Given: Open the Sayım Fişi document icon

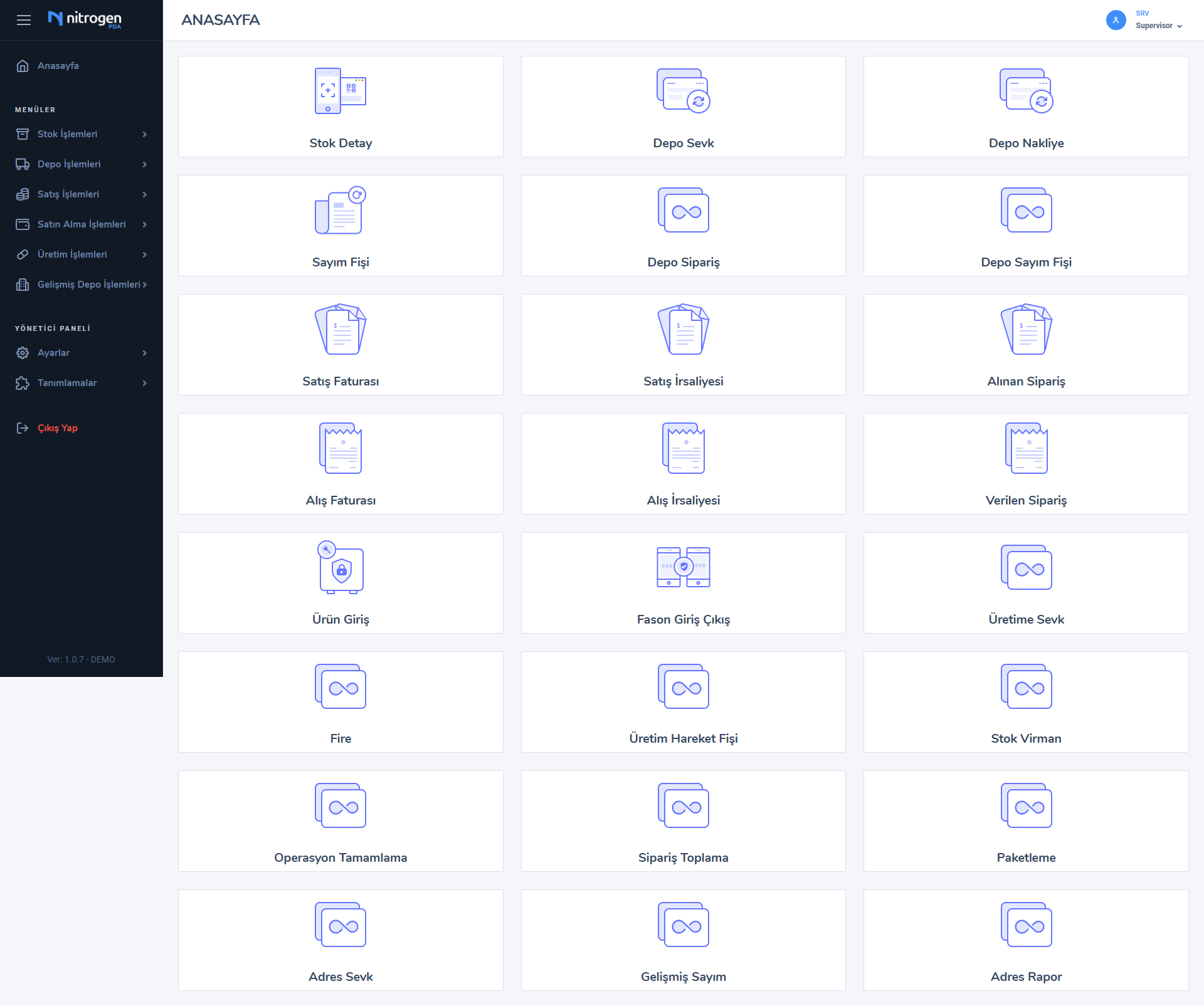Looking at the screenshot, I should click(x=340, y=211).
